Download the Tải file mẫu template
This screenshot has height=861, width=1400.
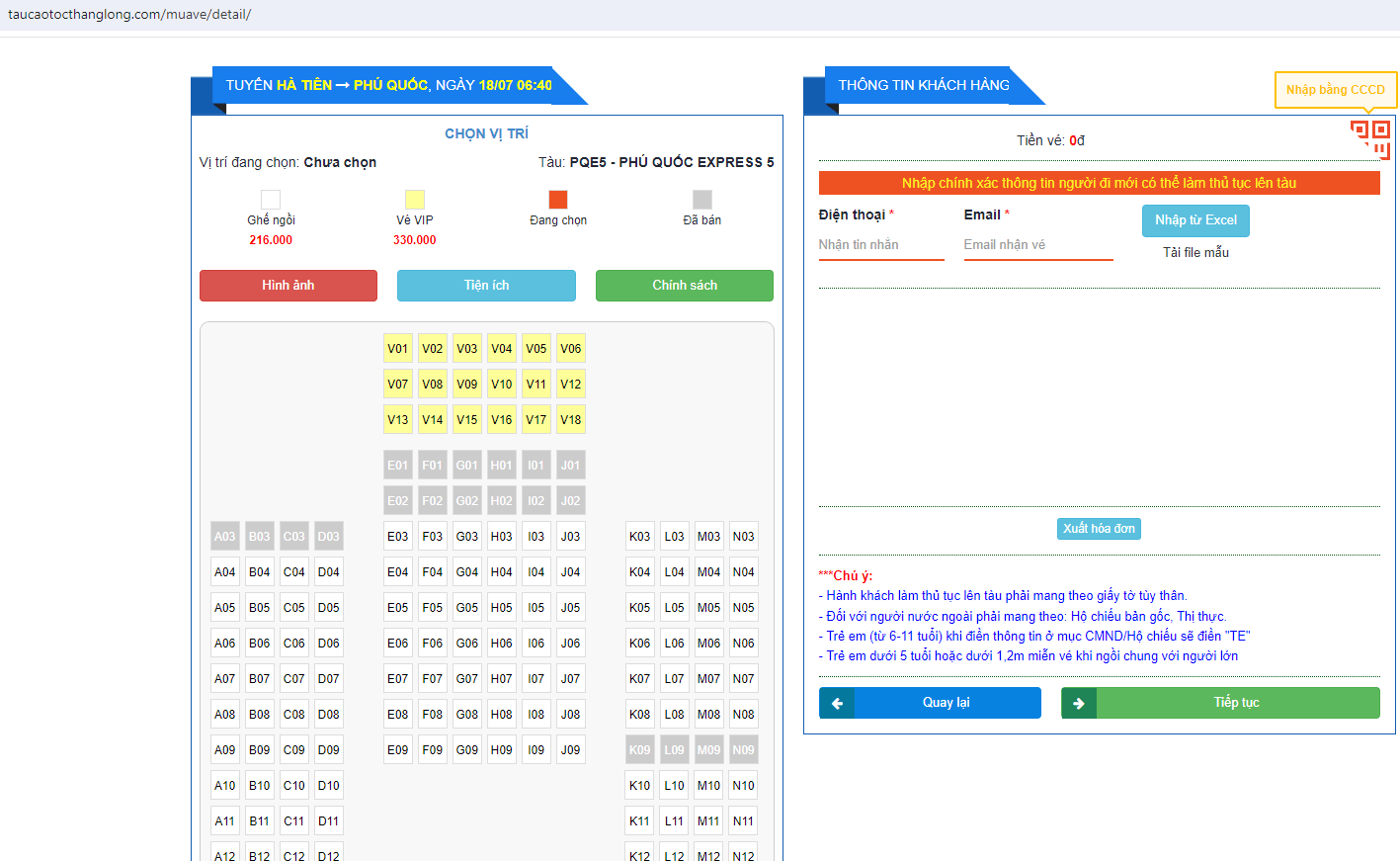[1195, 253]
